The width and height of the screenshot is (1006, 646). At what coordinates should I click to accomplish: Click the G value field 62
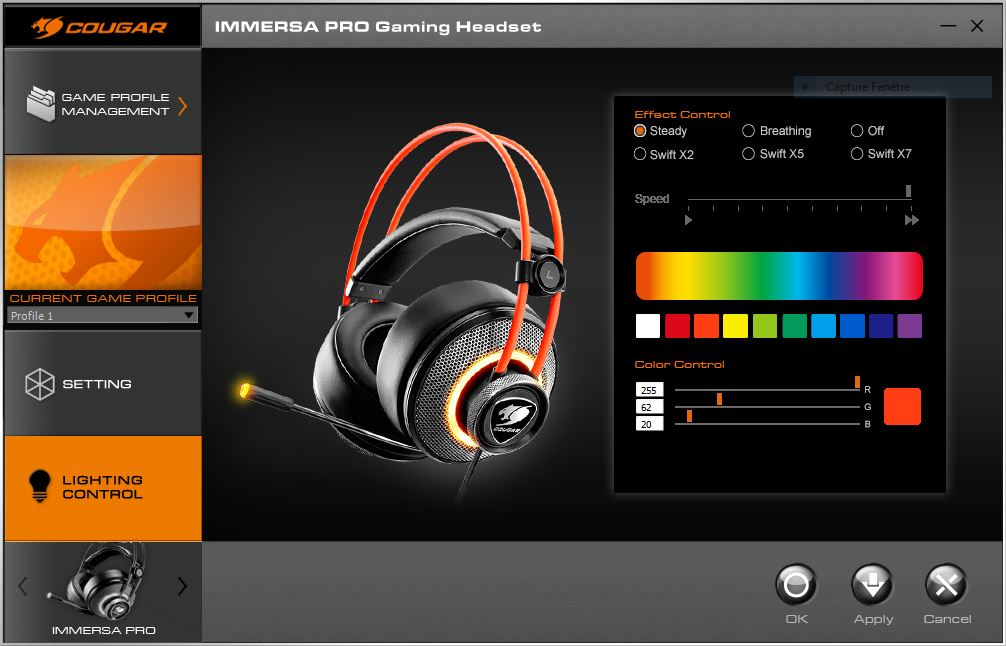pyautogui.click(x=649, y=407)
